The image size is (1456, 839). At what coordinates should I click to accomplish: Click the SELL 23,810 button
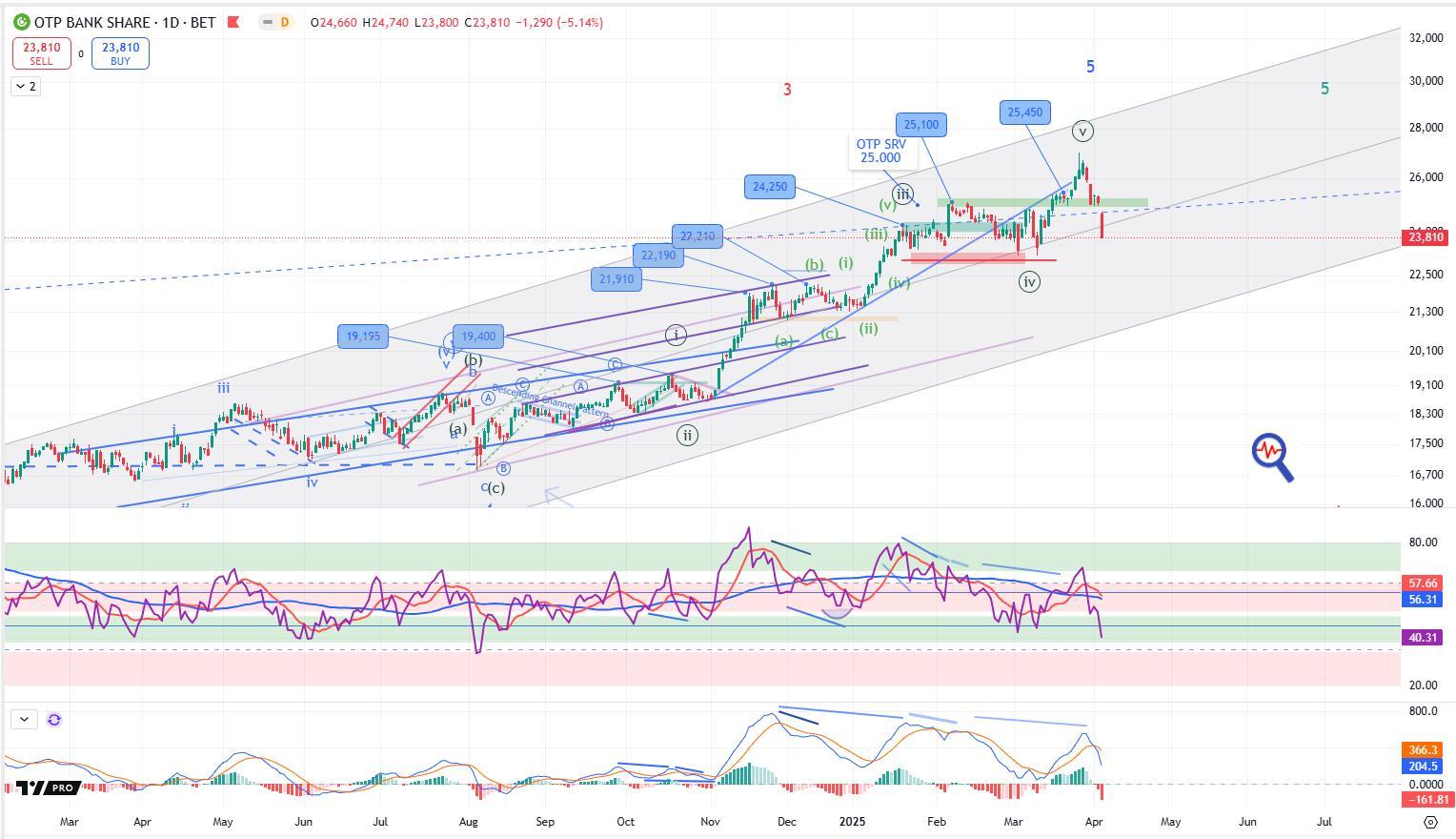(x=42, y=53)
